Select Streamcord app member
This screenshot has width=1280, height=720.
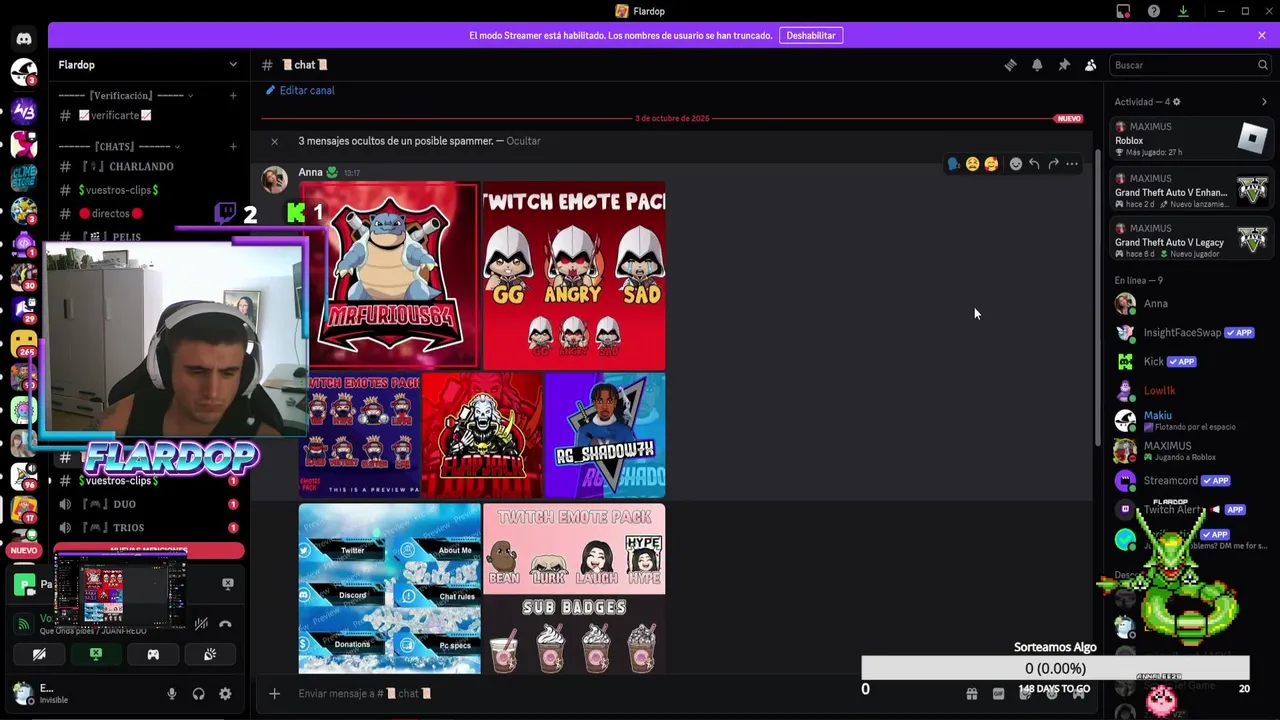point(1191,480)
